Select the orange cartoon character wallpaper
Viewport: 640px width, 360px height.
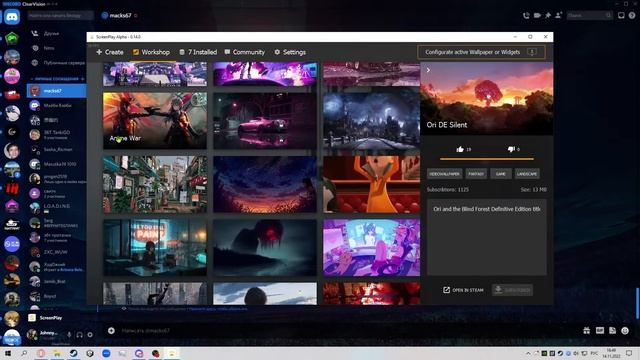[371, 184]
